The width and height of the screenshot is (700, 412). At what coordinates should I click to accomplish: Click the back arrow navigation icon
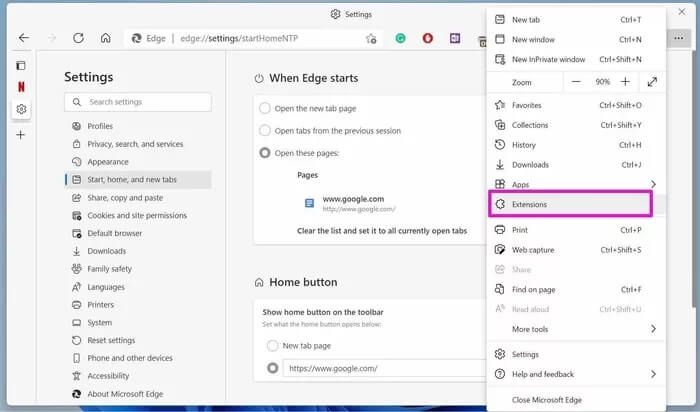24,38
